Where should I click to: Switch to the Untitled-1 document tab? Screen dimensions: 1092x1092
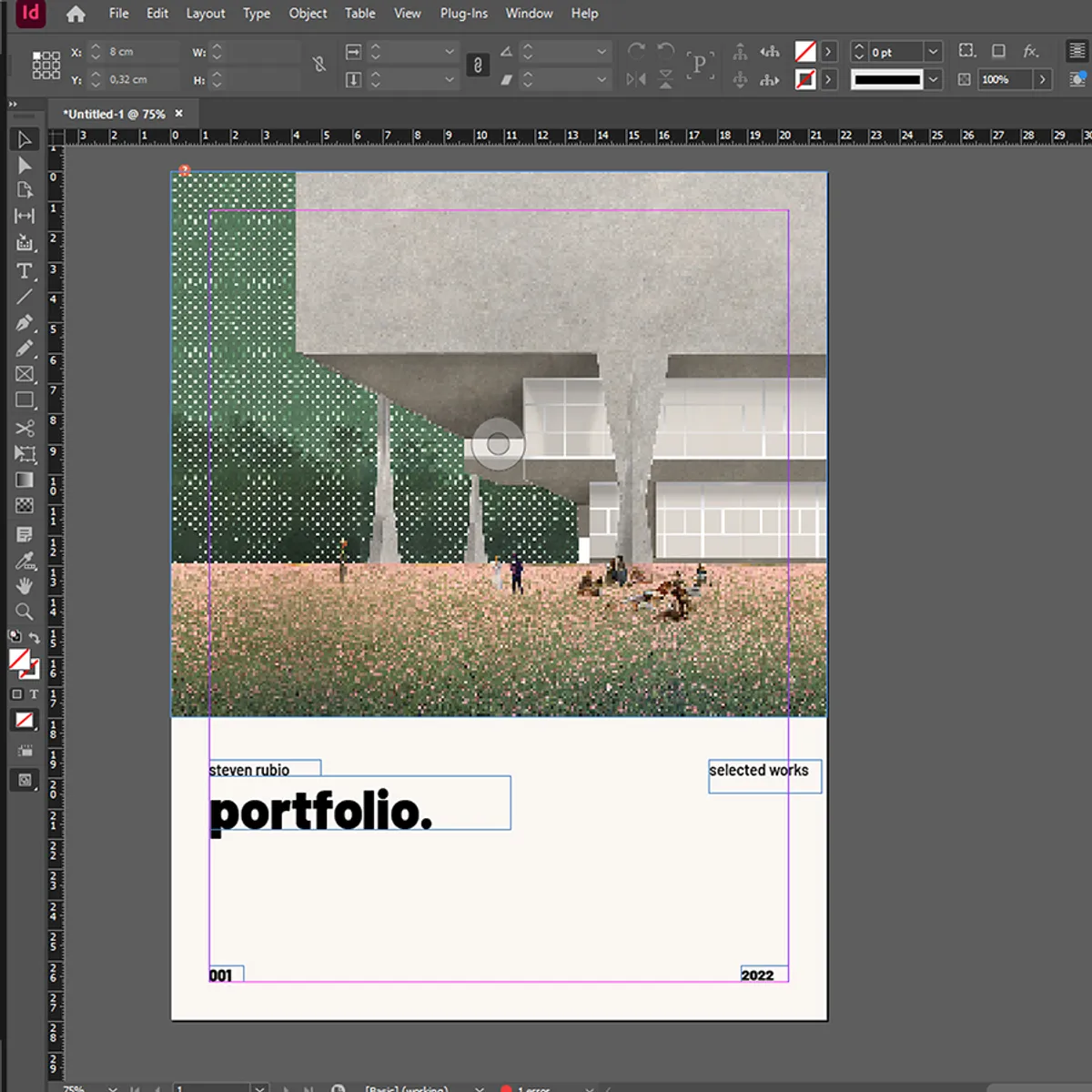tap(114, 114)
